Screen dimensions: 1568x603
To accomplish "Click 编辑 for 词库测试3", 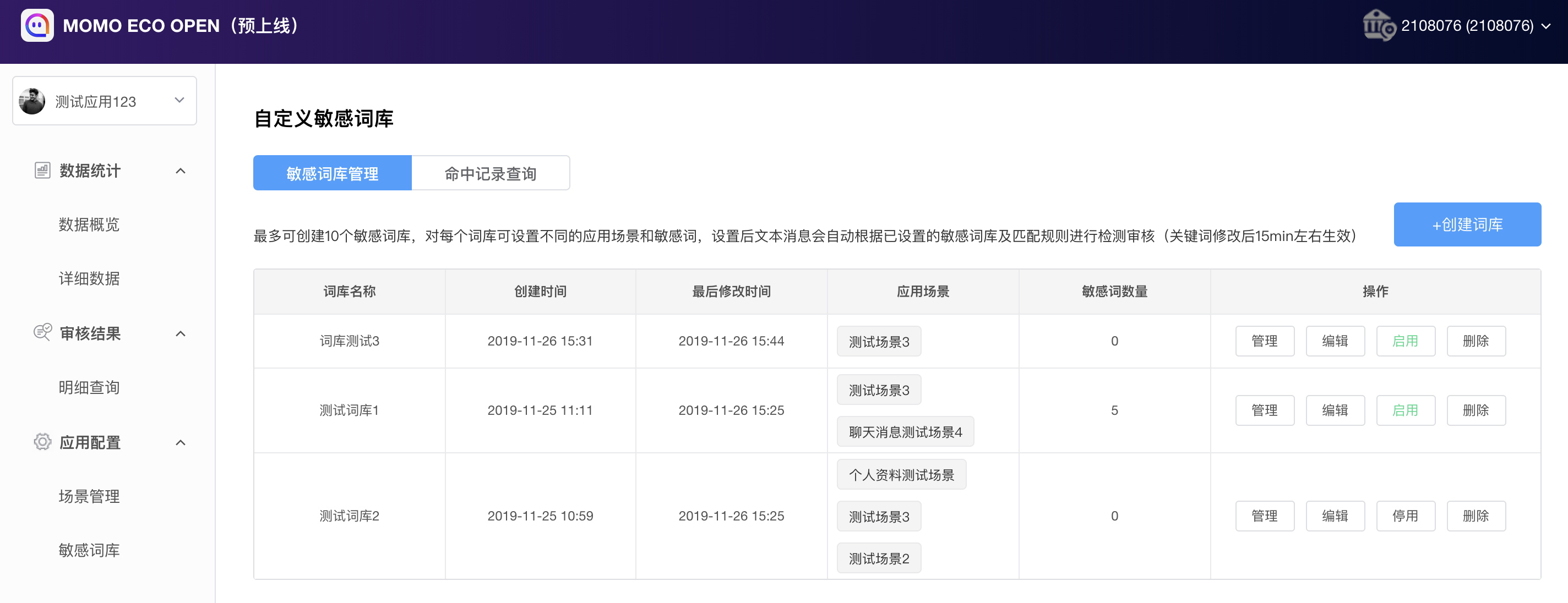I will [1335, 341].
